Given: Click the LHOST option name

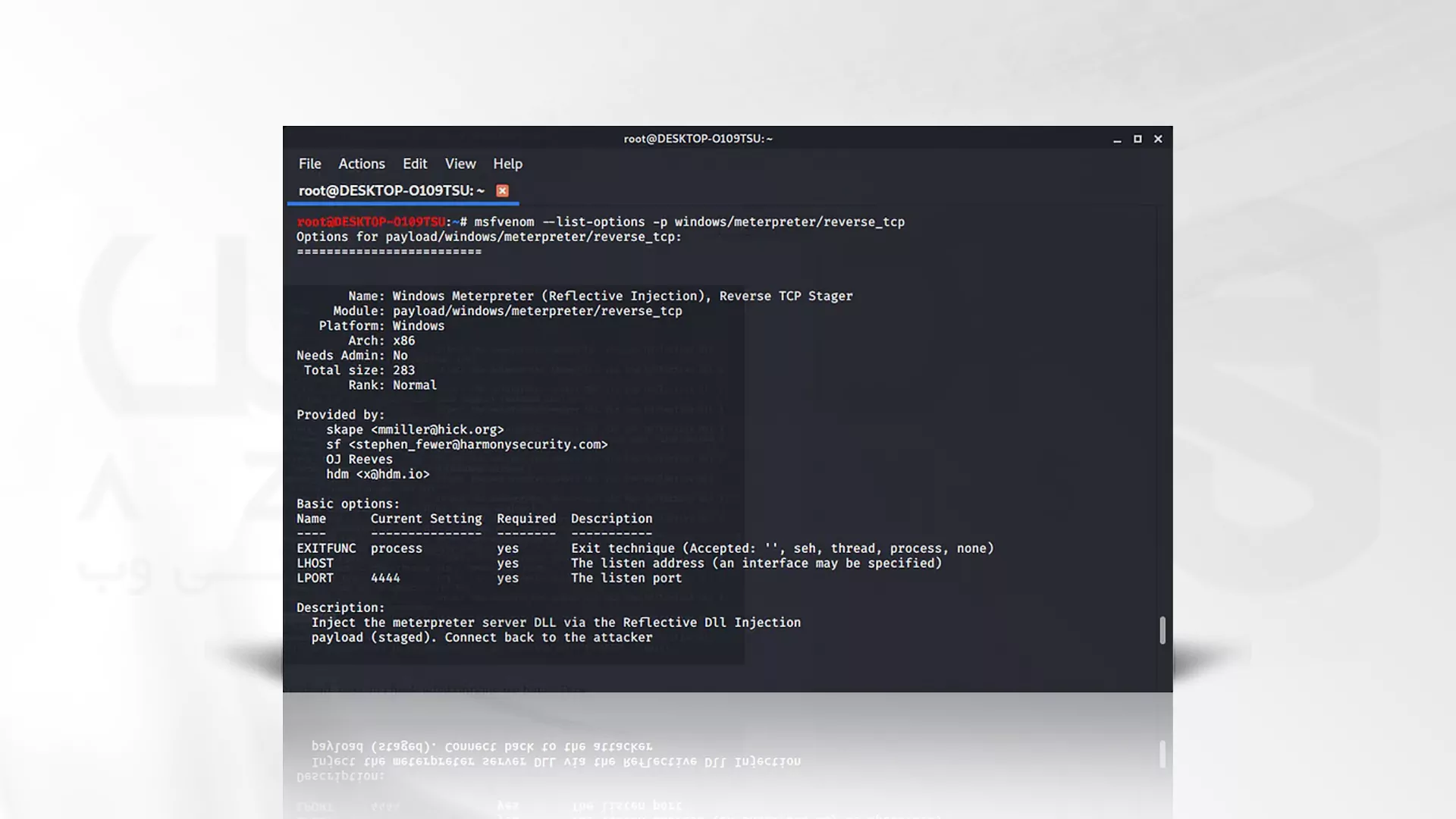Looking at the screenshot, I should pyautogui.click(x=315, y=563).
